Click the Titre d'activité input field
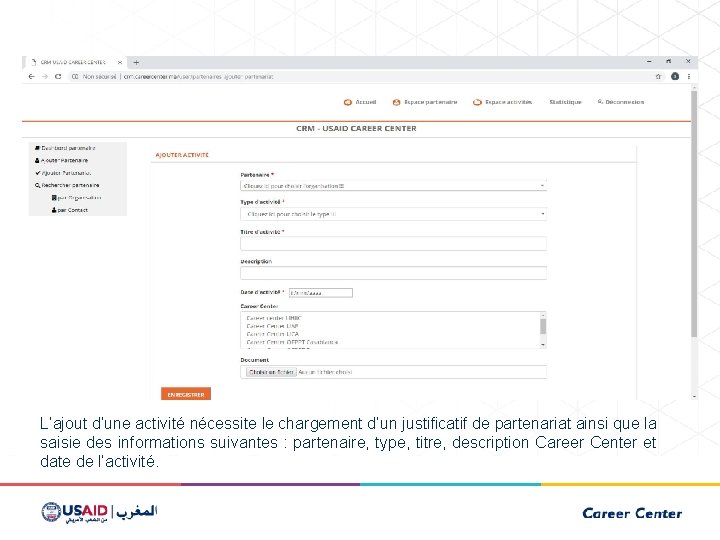This screenshot has height=540, width=720. point(394,244)
